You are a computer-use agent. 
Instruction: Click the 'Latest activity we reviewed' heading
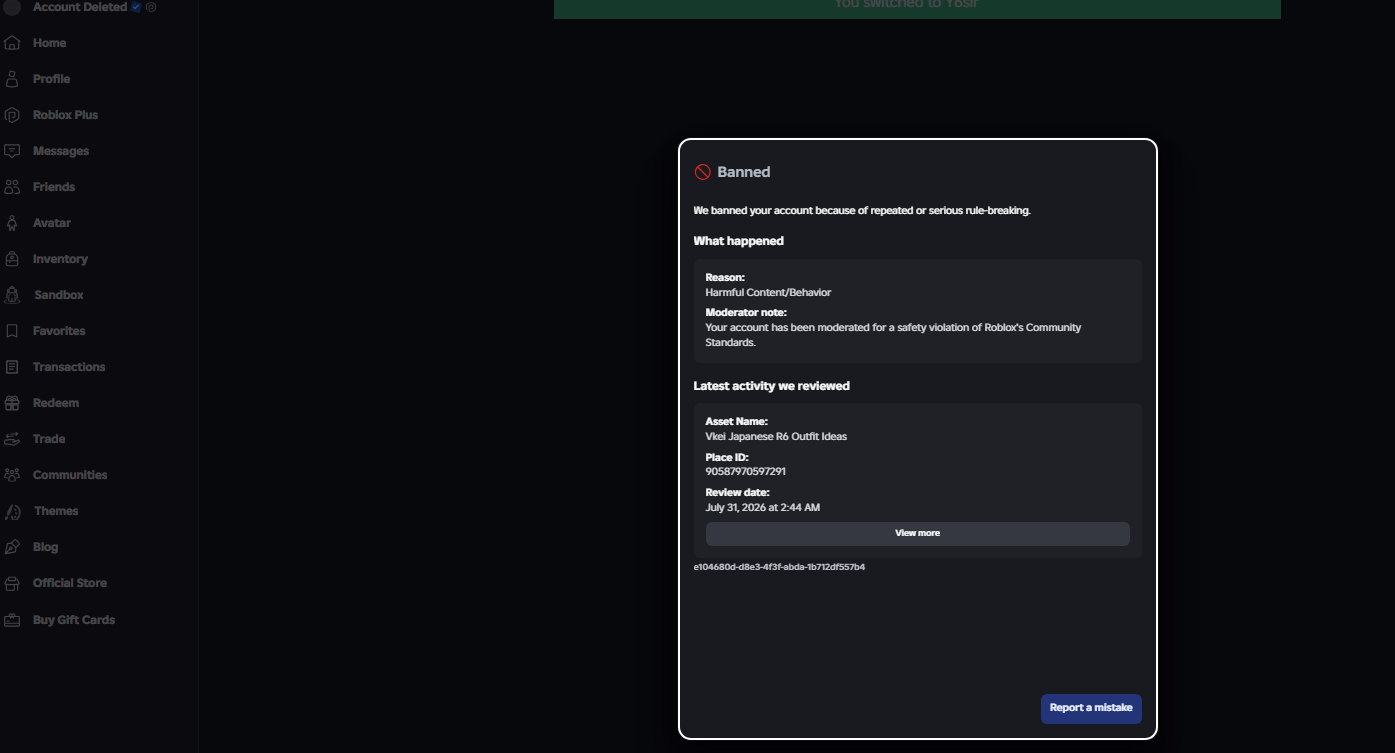point(772,386)
